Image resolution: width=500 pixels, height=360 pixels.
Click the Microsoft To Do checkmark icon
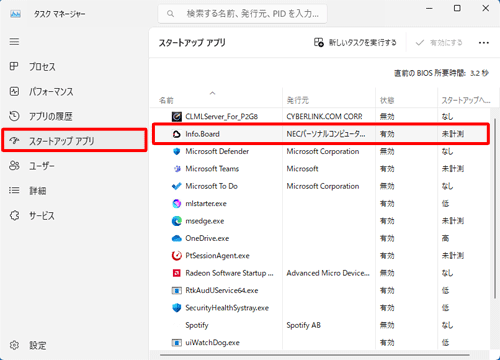coord(177,186)
